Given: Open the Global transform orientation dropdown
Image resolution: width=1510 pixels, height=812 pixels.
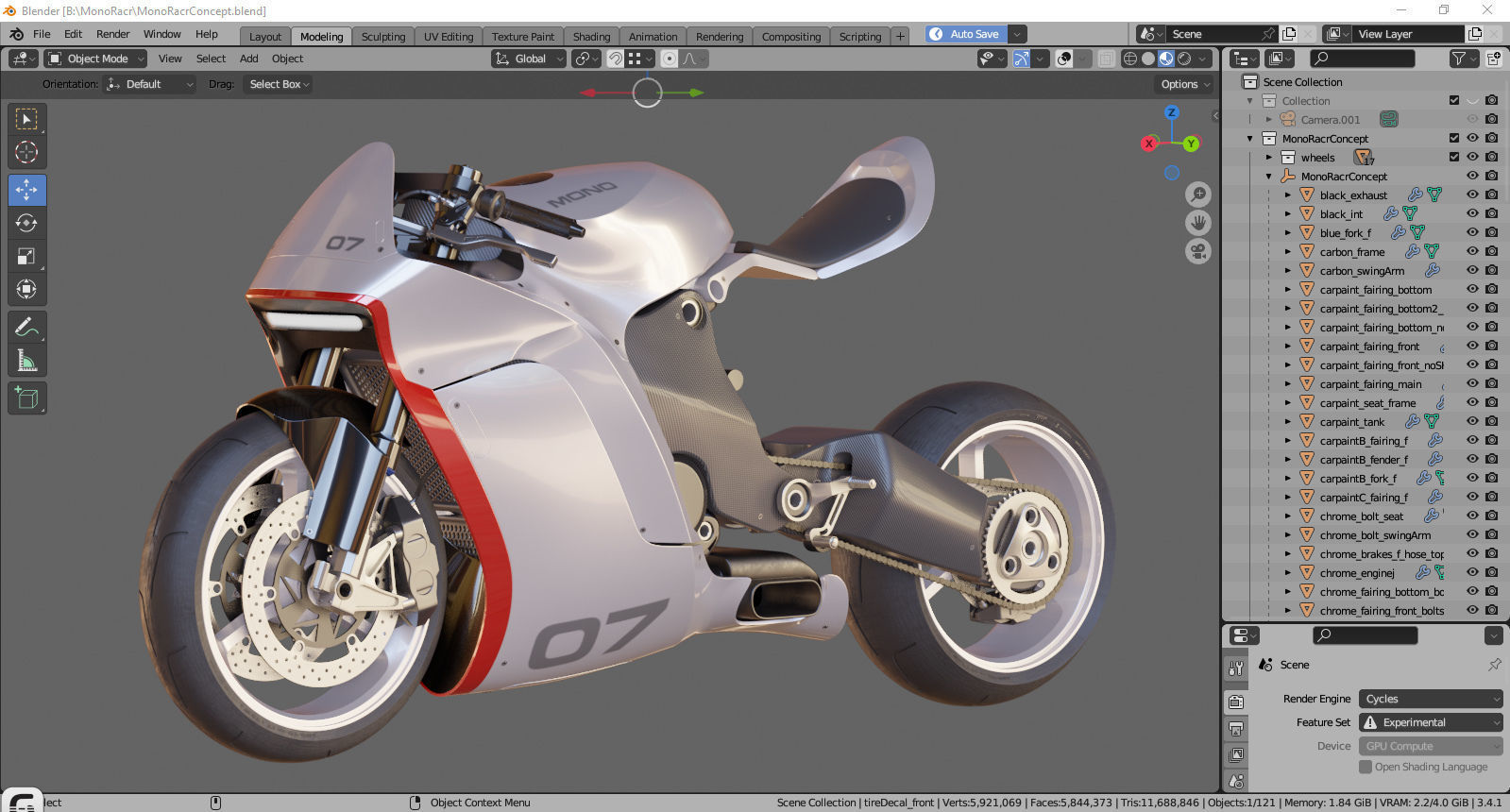Looking at the screenshot, I should (x=529, y=59).
